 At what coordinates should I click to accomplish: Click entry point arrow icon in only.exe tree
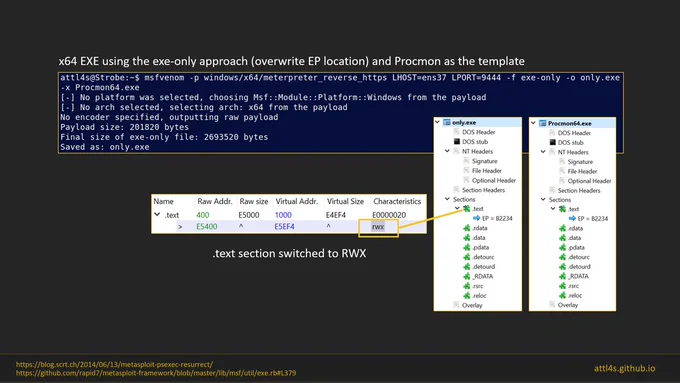click(477, 218)
